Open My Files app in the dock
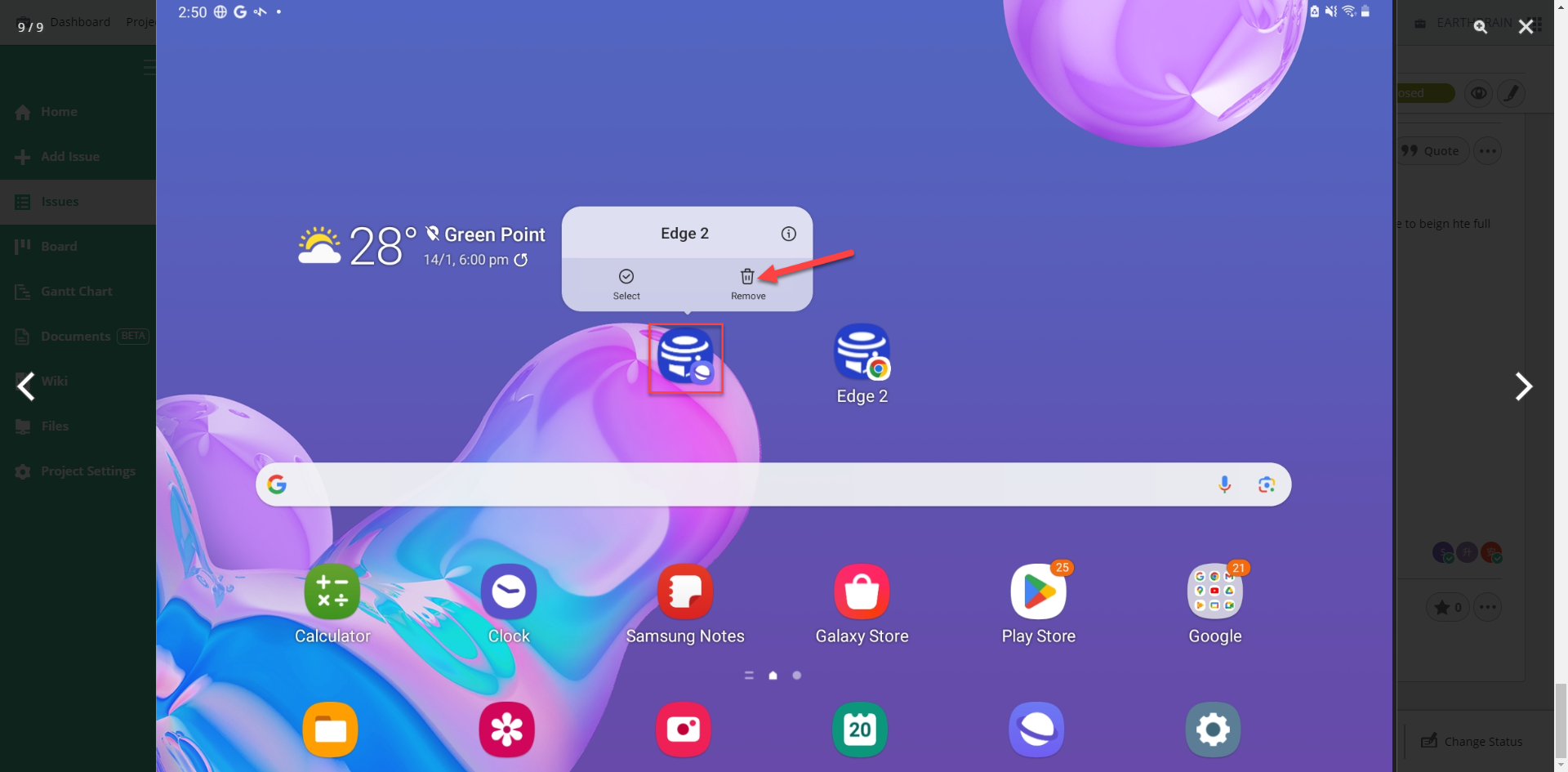This screenshot has height=772, width=1568. pos(331,730)
